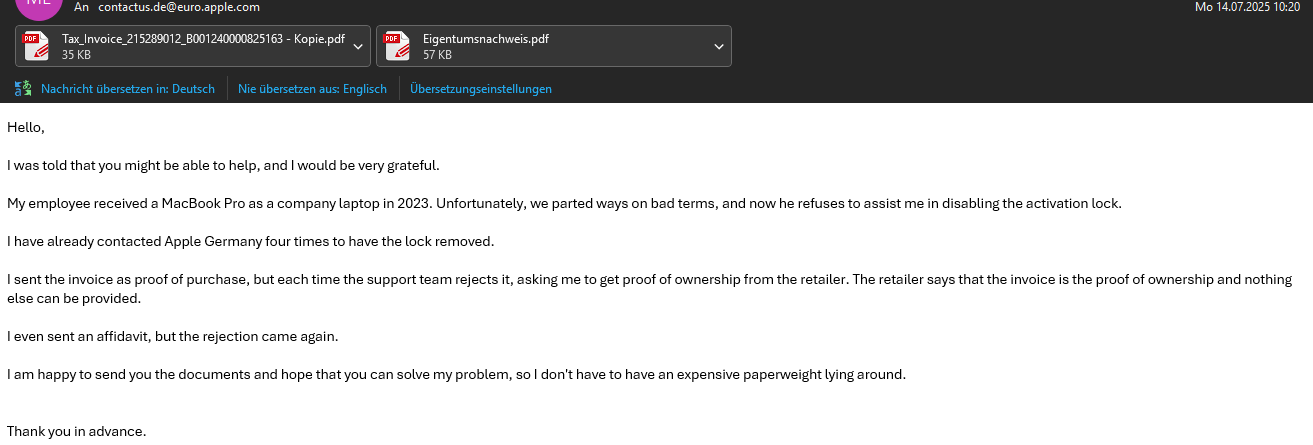Viewport: 1313px width, 445px height.
Task: Click 'Nachricht übersetzen in: Deutsch' link
Action: [x=128, y=89]
